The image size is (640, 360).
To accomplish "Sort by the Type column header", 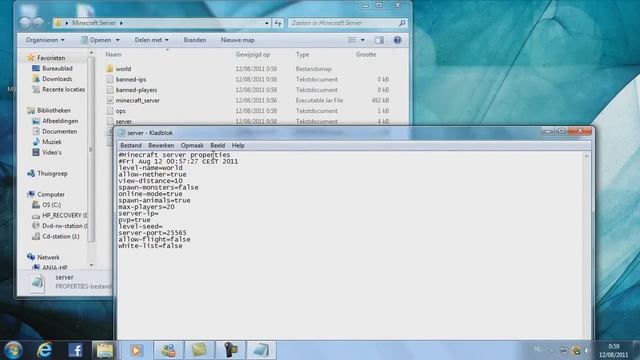I will tap(302, 54).
